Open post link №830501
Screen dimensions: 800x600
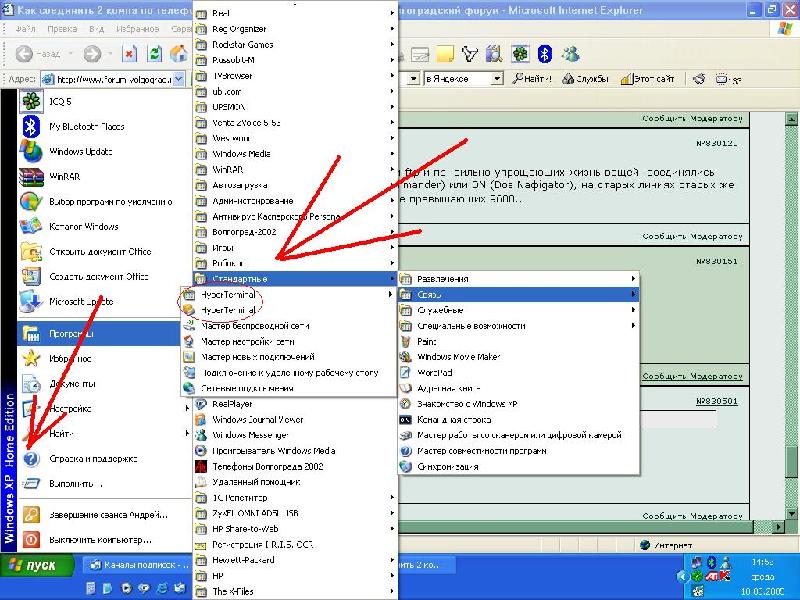coord(716,401)
